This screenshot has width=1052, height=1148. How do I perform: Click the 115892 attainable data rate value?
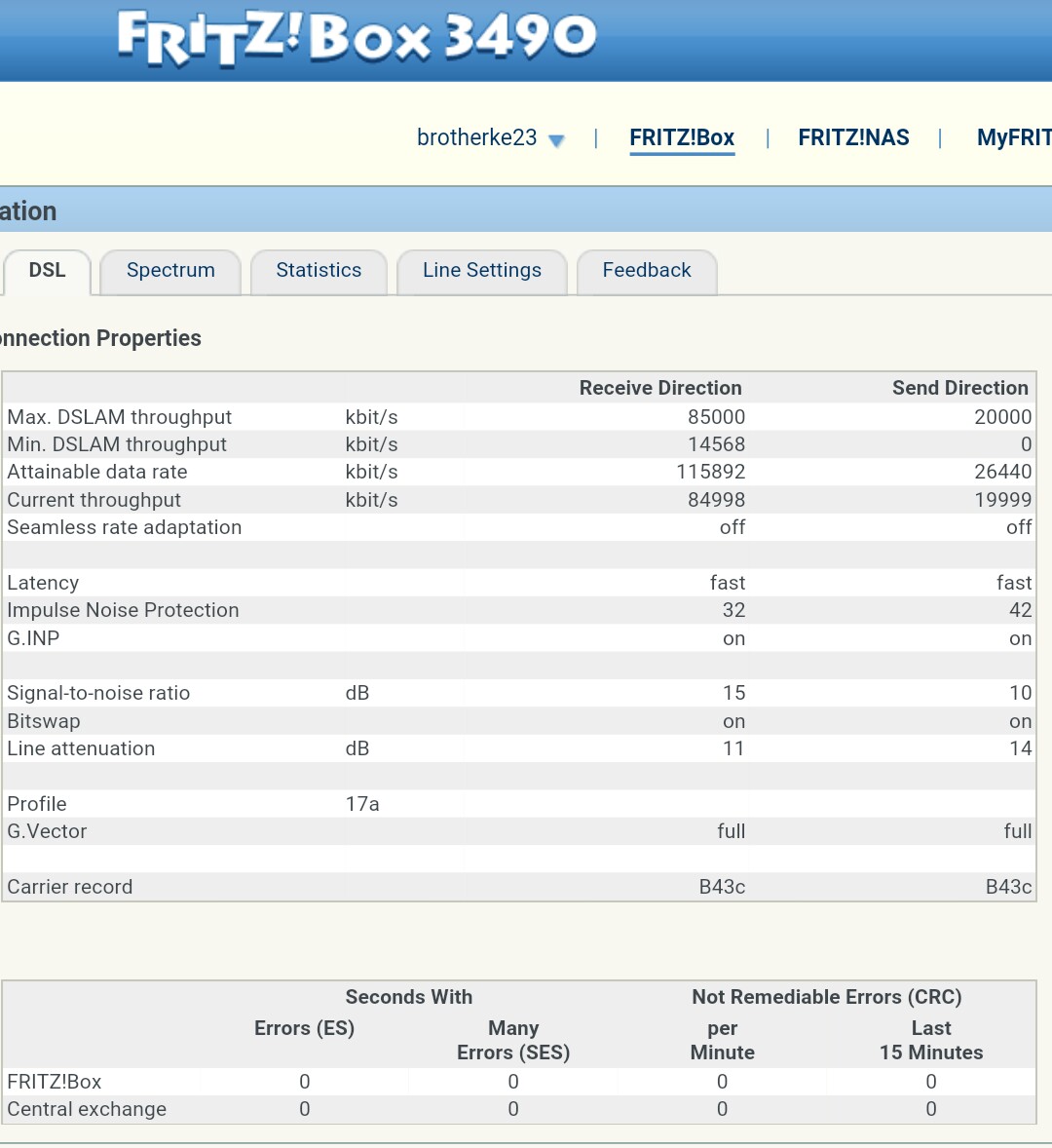[x=710, y=472]
